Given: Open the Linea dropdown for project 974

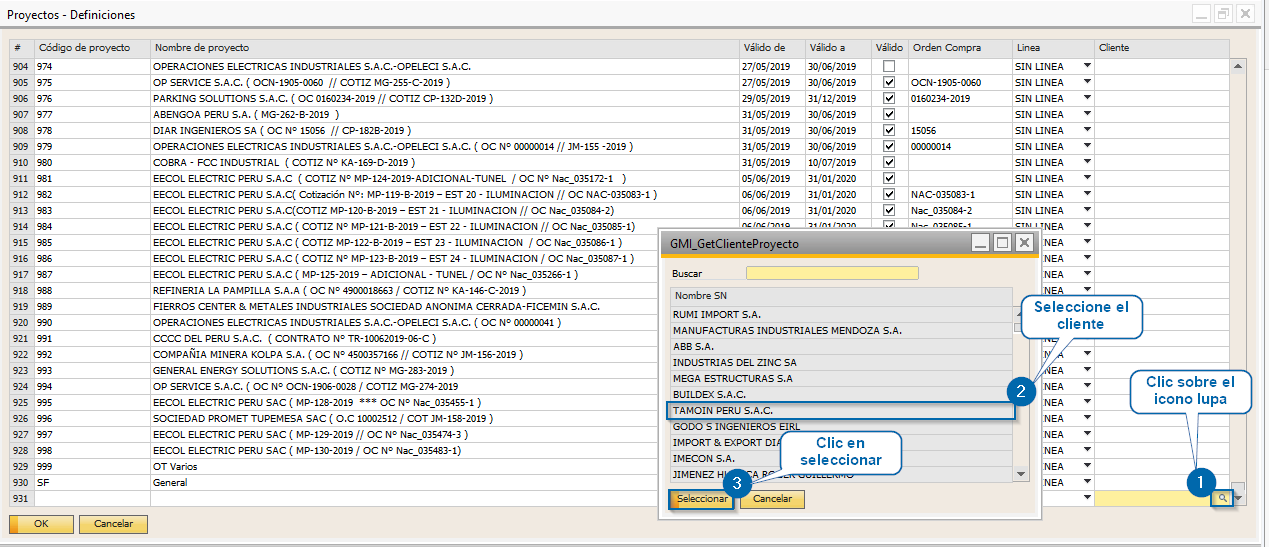Looking at the screenshot, I should [x=1087, y=66].
